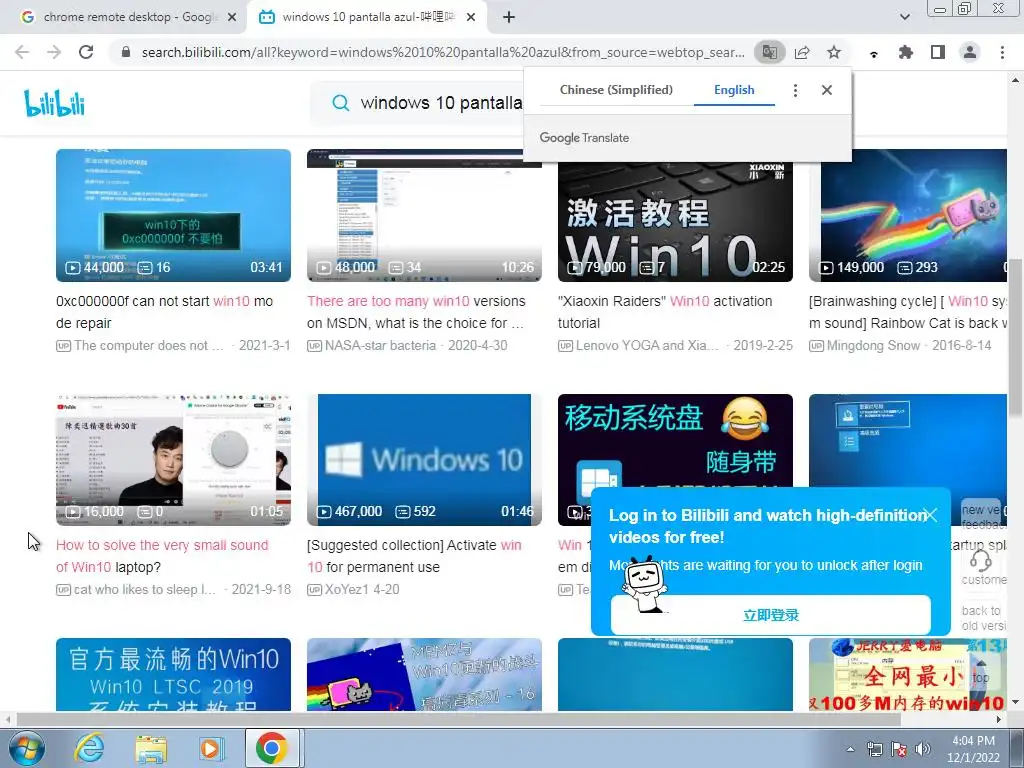Show hidden system tray icons

pyautogui.click(x=850, y=750)
